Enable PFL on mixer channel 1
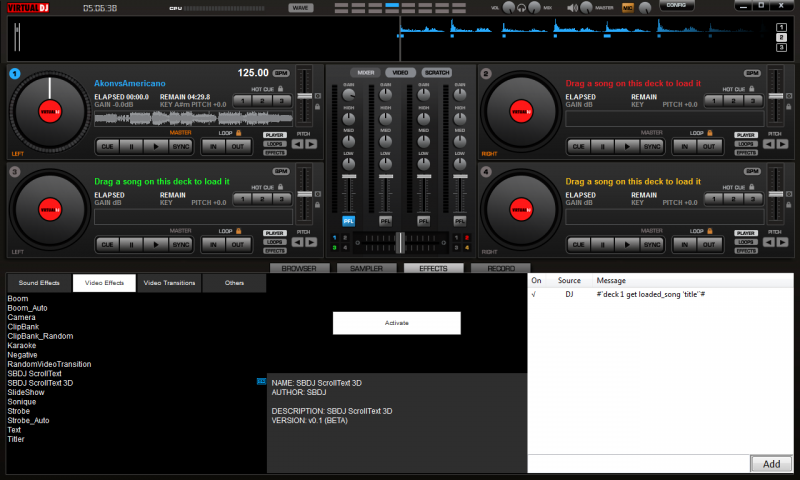 pyautogui.click(x=348, y=221)
